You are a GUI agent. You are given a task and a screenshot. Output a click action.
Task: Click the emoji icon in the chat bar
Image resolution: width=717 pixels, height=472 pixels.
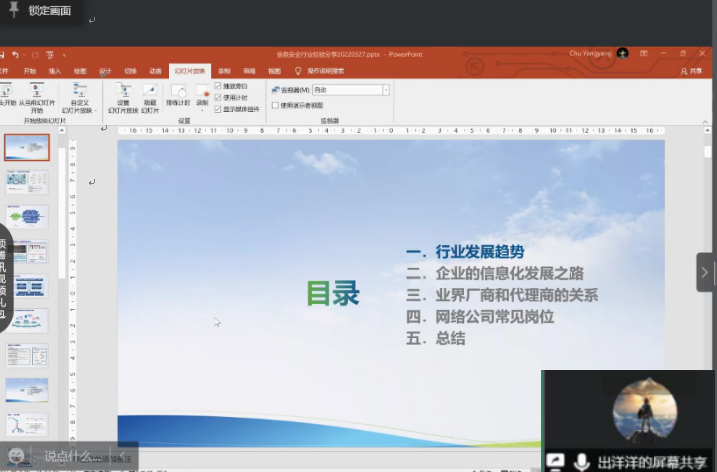(x=16, y=457)
